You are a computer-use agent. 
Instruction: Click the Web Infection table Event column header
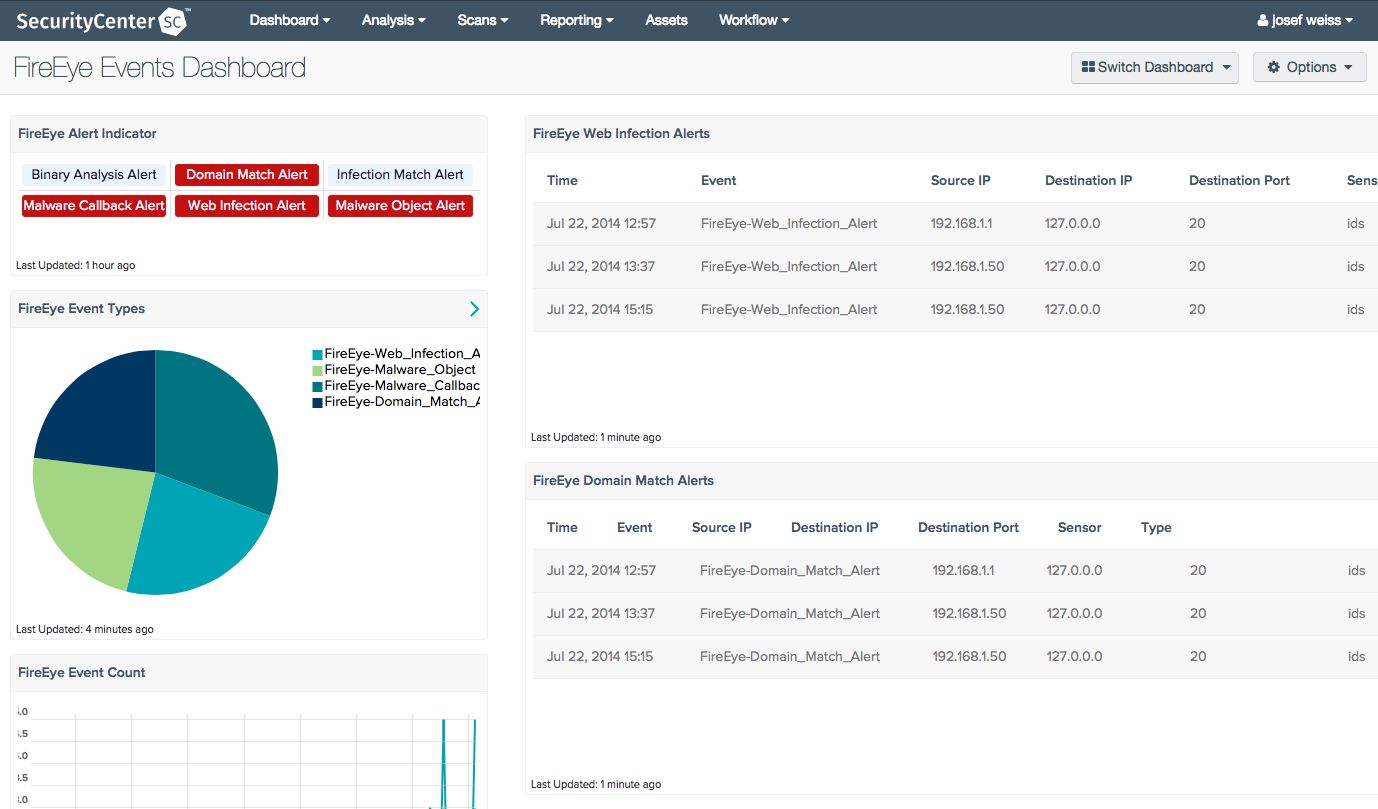click(x=718, y=181)
